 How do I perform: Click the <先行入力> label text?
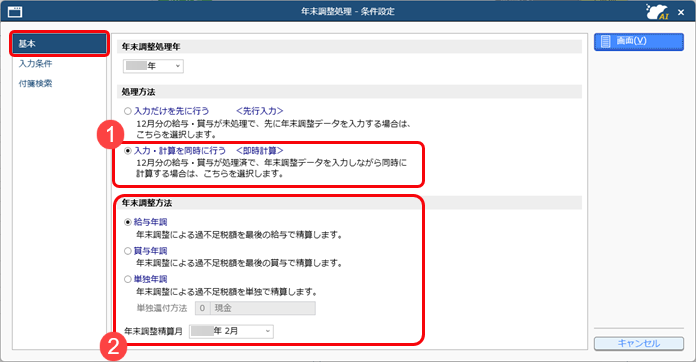[x=260, y=111]
